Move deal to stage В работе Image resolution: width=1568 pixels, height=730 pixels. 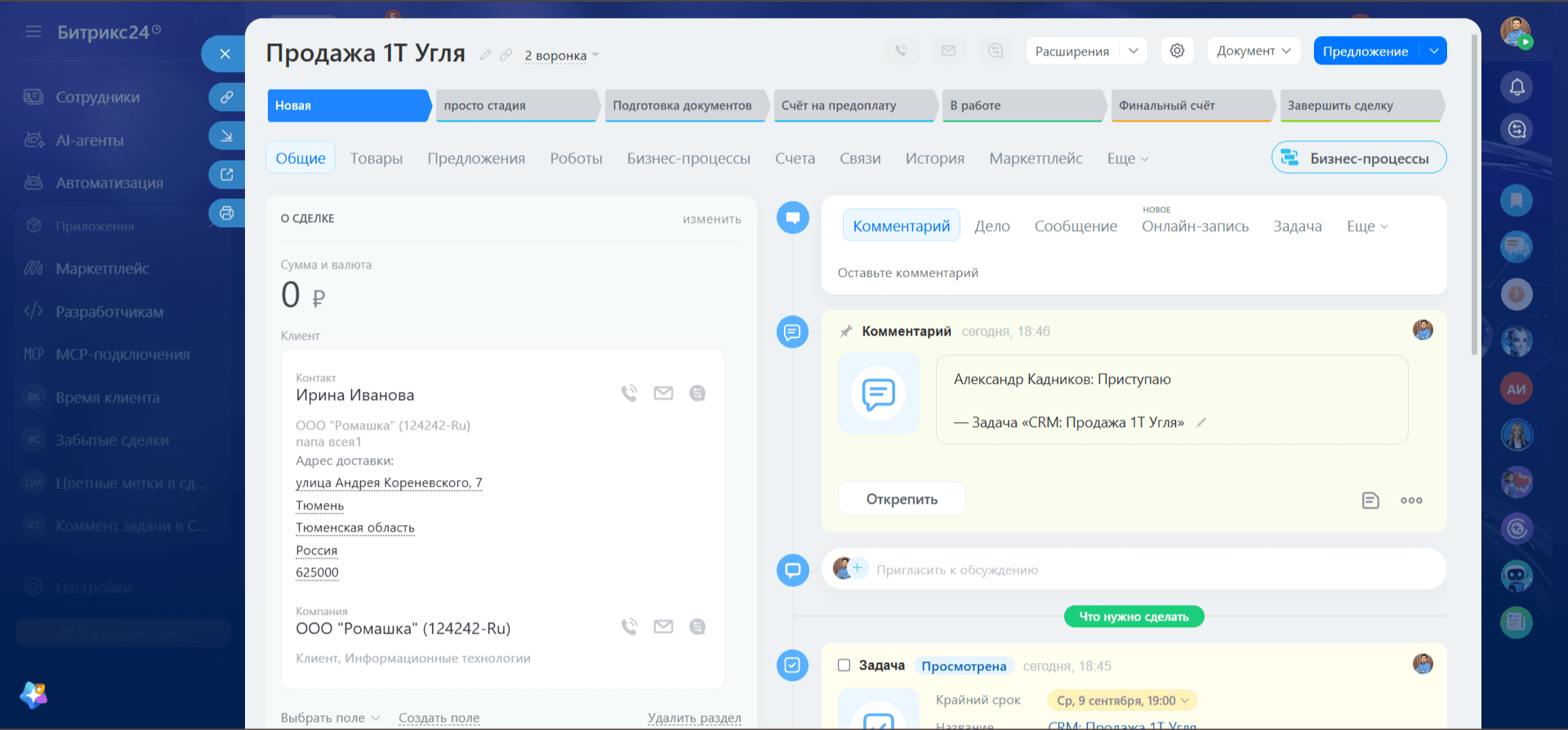coord(1022,105)
